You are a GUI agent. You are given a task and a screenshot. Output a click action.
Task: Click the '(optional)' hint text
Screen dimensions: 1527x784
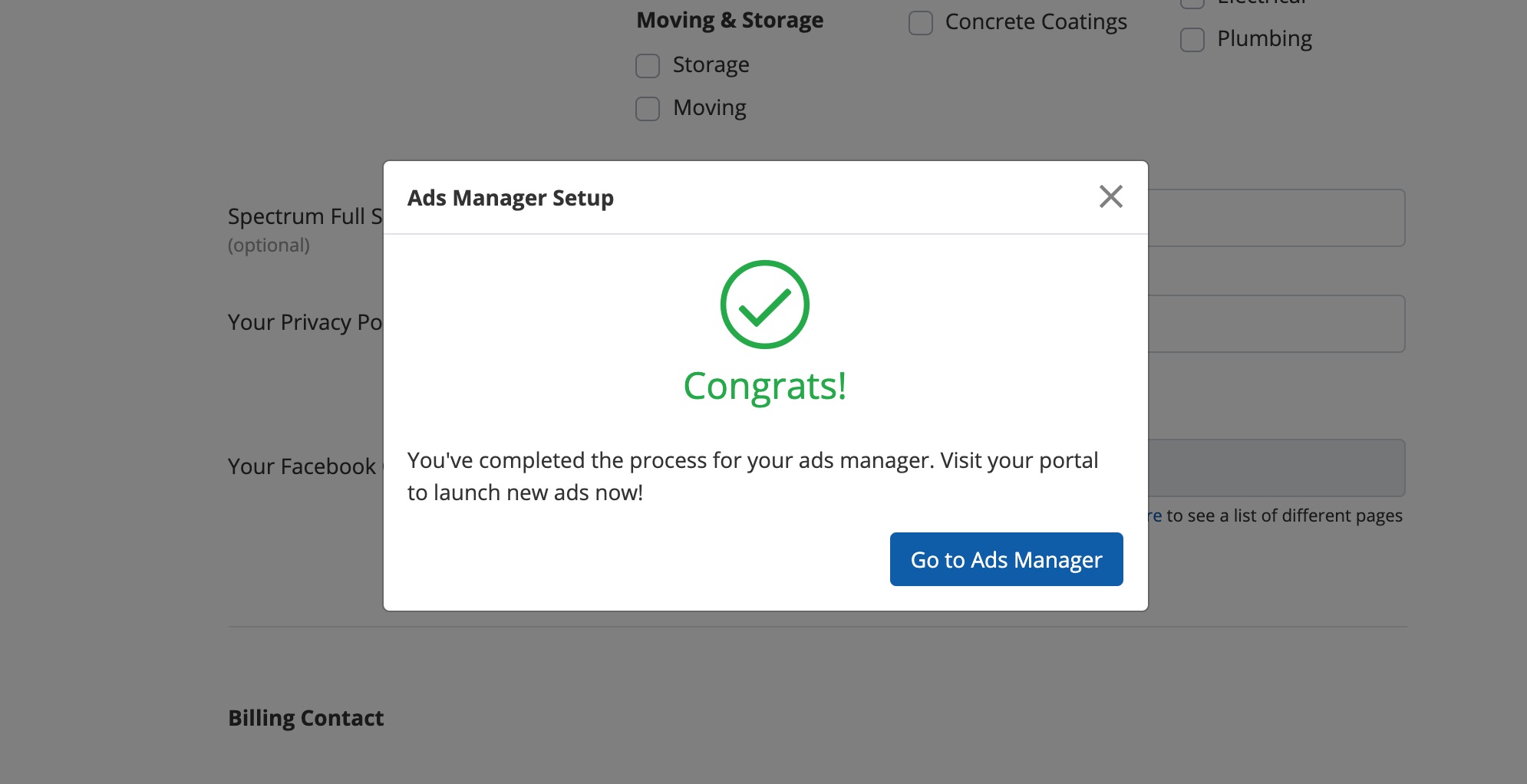coord(269,245)
